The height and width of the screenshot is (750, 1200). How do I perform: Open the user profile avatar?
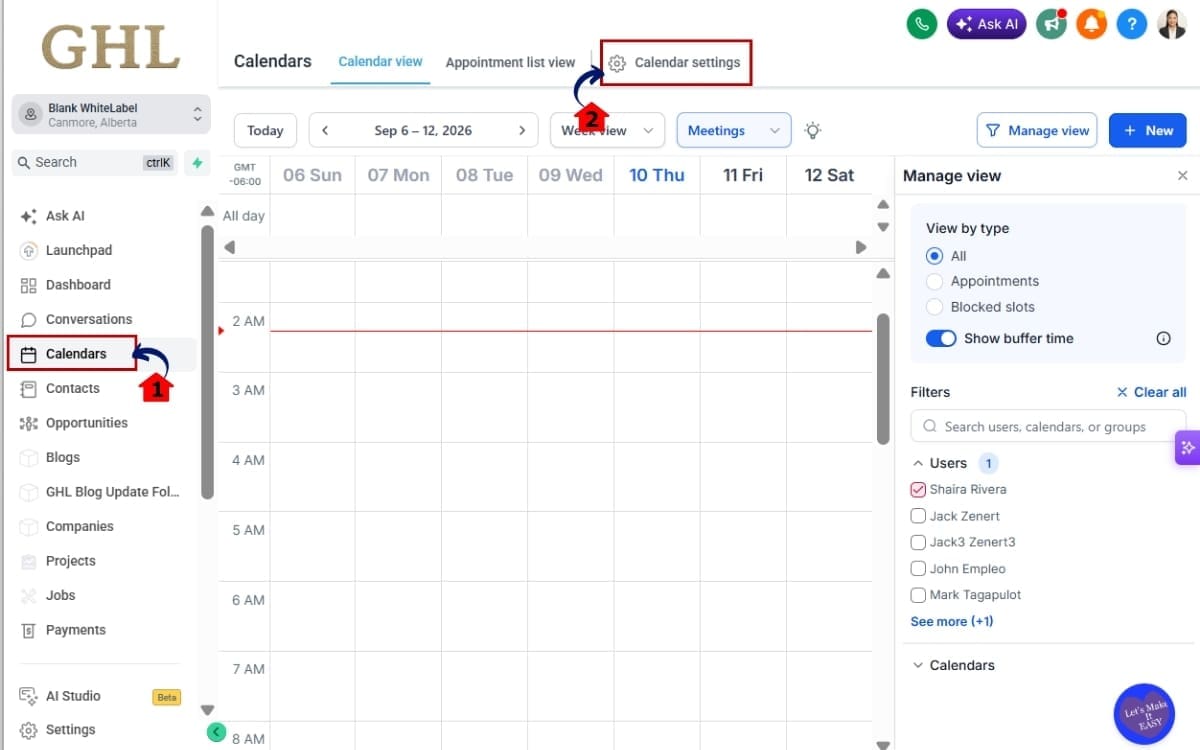[1171, 23]
